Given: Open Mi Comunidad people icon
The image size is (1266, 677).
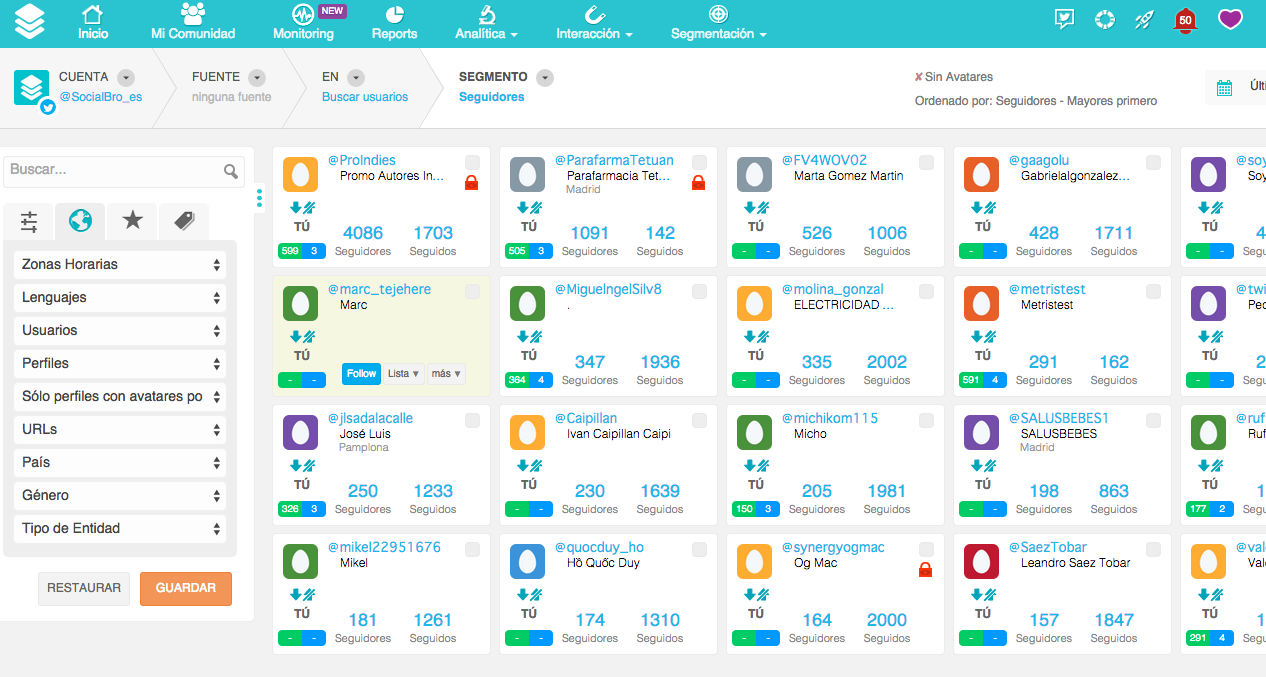Looking at the screenshot, I should tap(193, 14).
